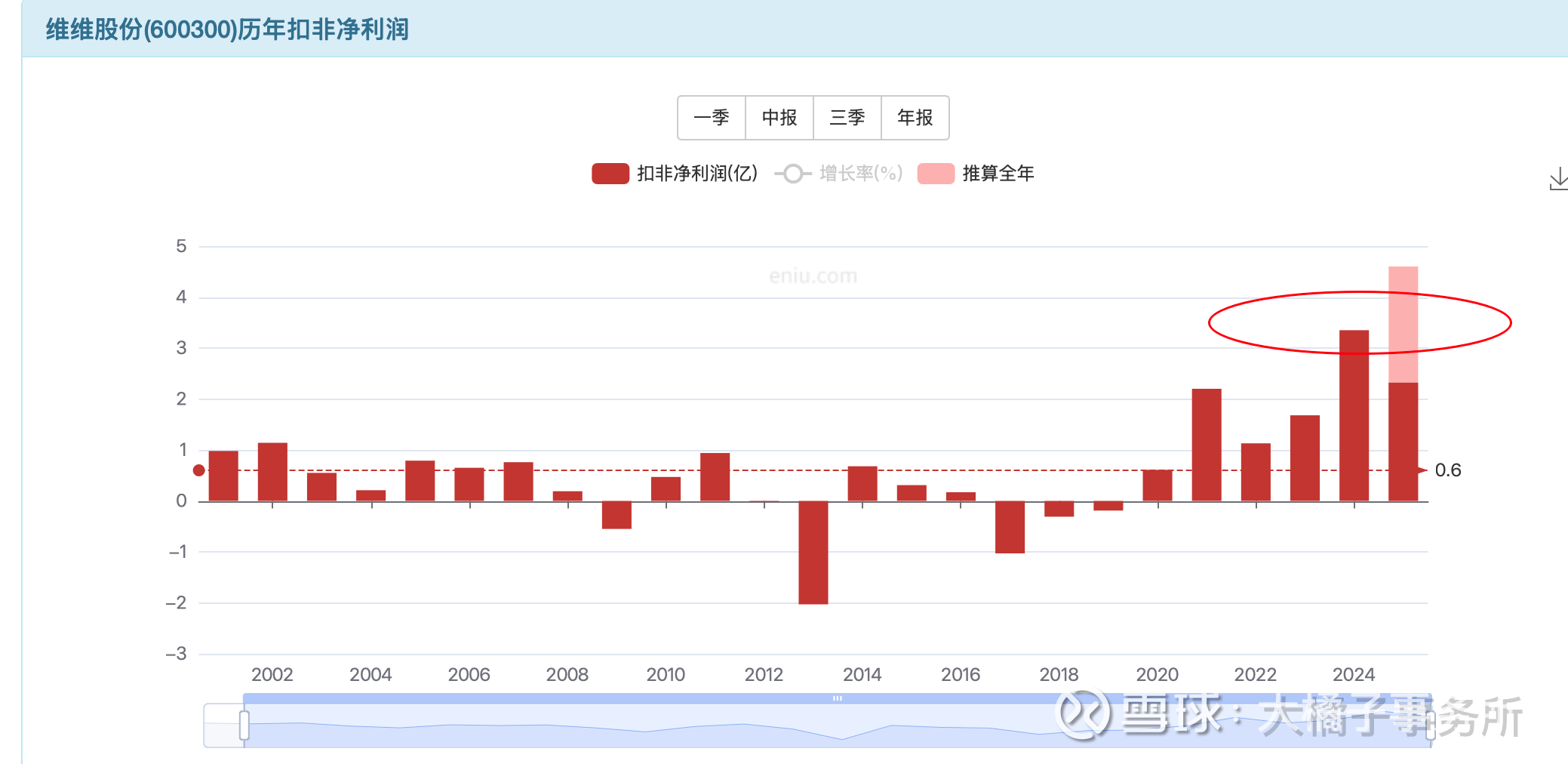The width and height of the screenshot is (1568, 764).
Task: Click the 2018 x-axis label
Action: click(1059, 674)
